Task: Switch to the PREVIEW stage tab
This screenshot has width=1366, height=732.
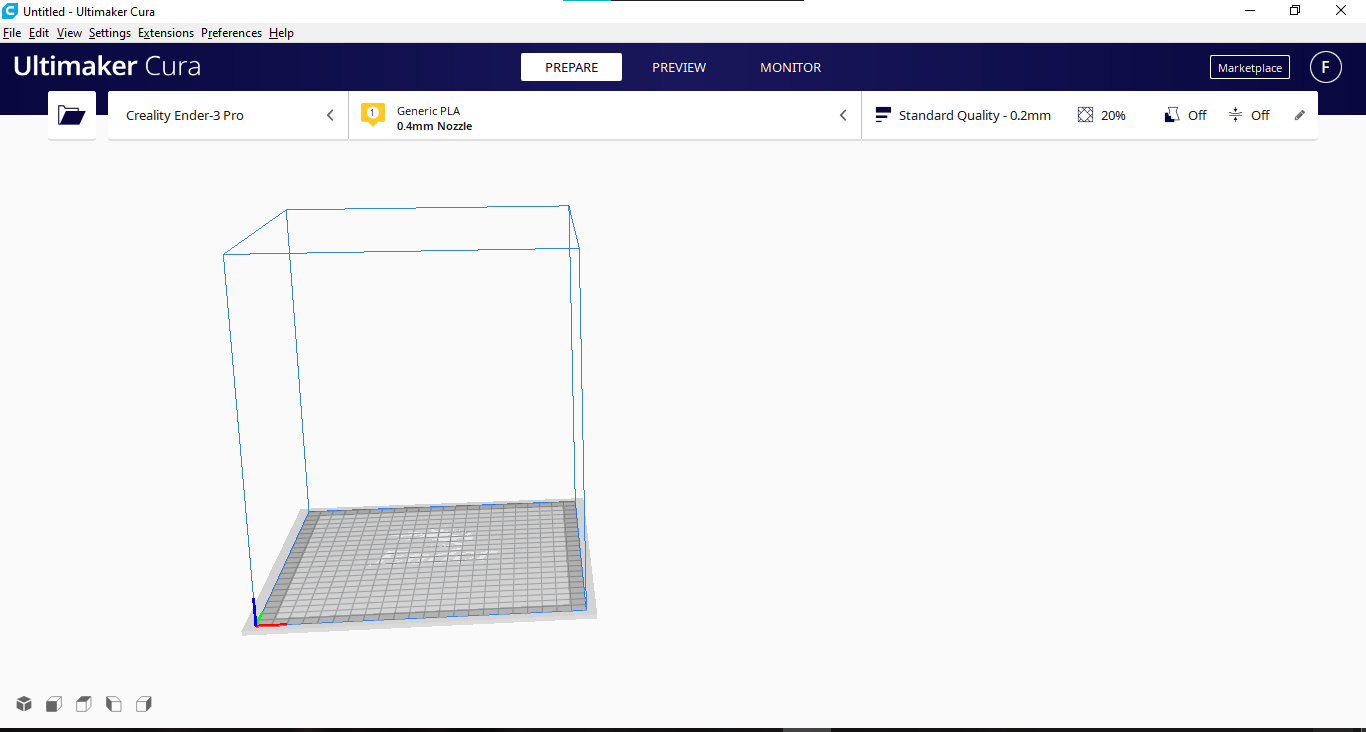Action: [679, 67]
